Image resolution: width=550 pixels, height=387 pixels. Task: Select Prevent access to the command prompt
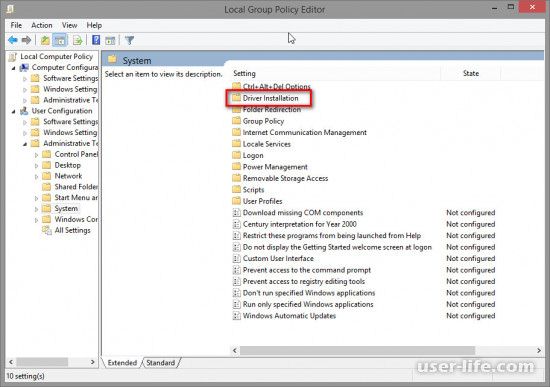click(x=307, y=270)
